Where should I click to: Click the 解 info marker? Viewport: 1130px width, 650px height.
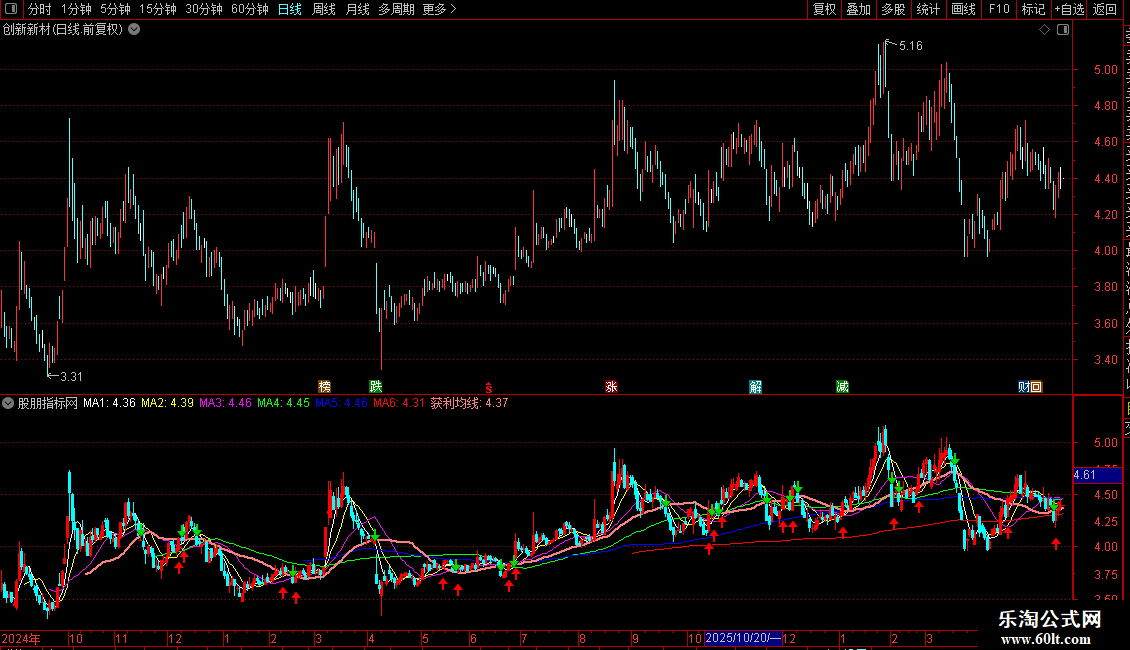coord(755,387)
